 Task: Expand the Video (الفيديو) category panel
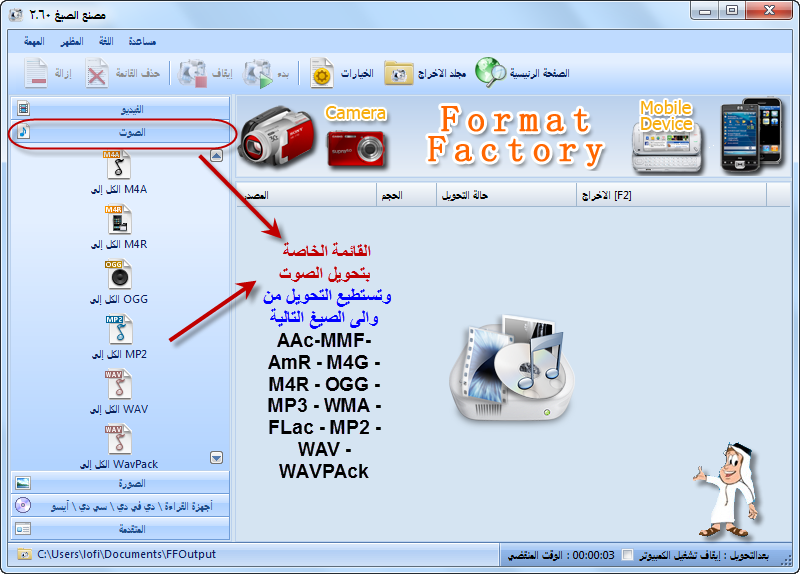pyautogui.click(x=120, y=109)
